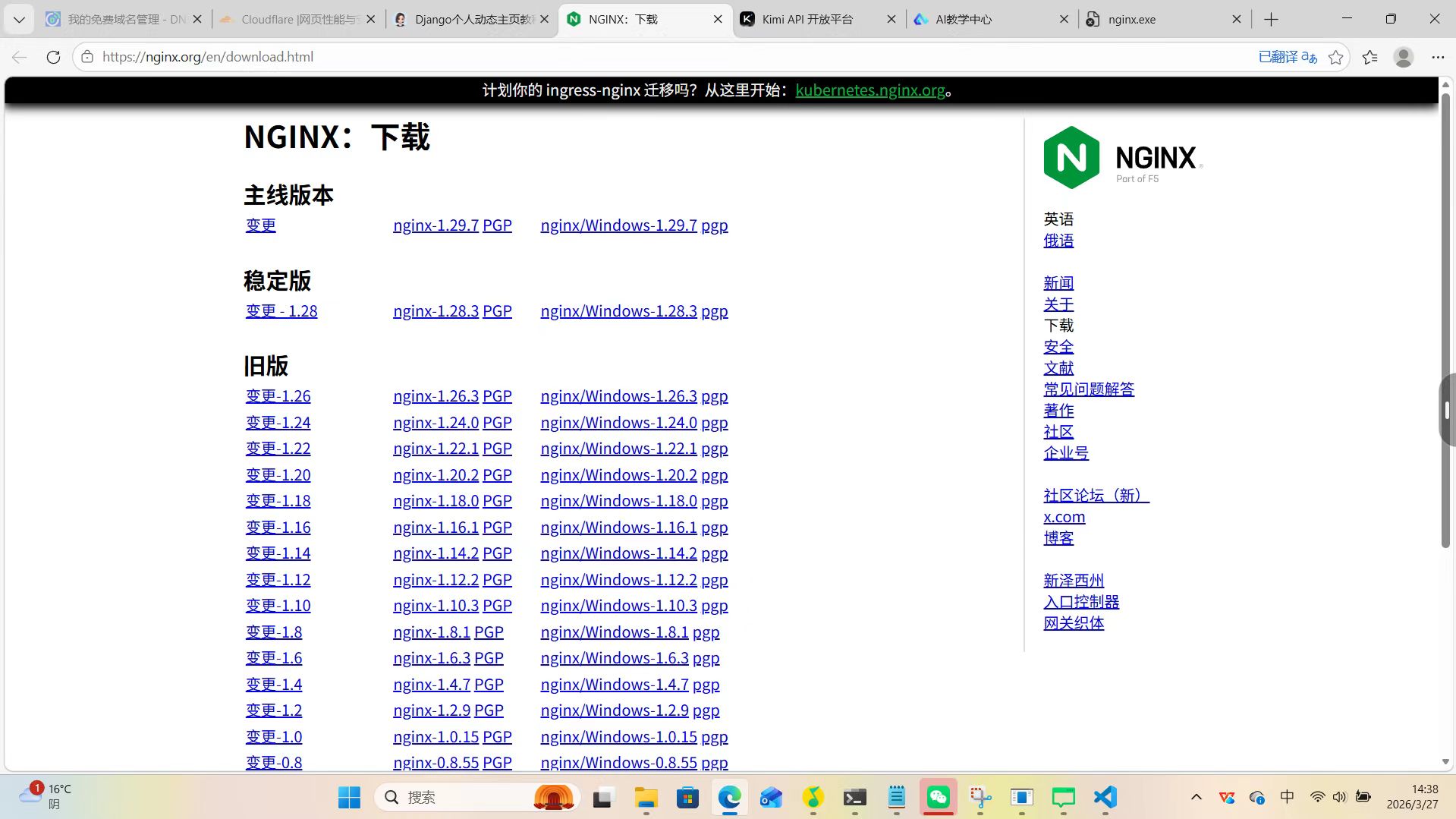The width and height of the screenshot is (1456, 819).
Task: Download the nginx-1.29.7 source tarball link
Action: (436, 225)
